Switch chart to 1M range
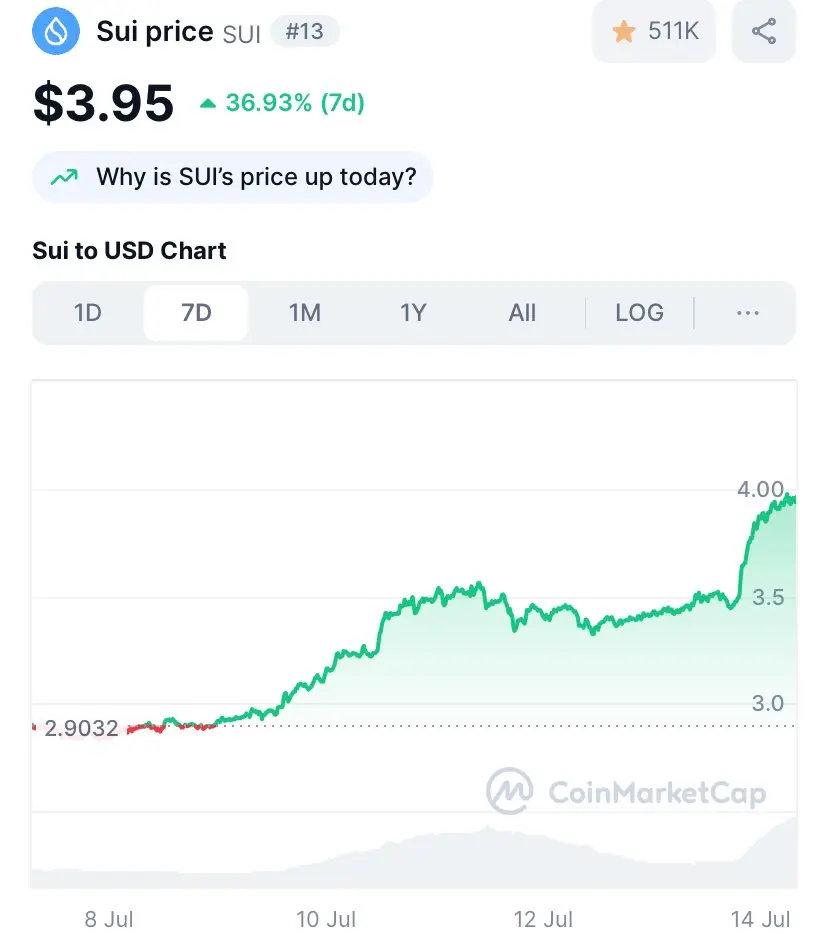 [304, 313]
